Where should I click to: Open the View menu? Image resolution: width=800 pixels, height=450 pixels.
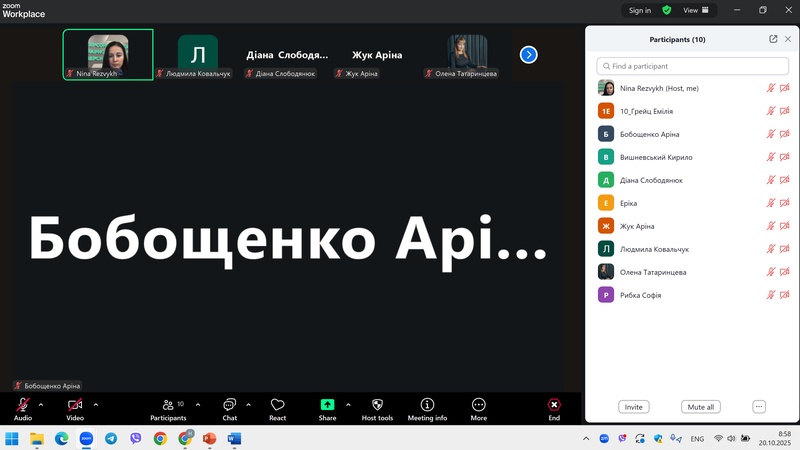pos(695,10)
